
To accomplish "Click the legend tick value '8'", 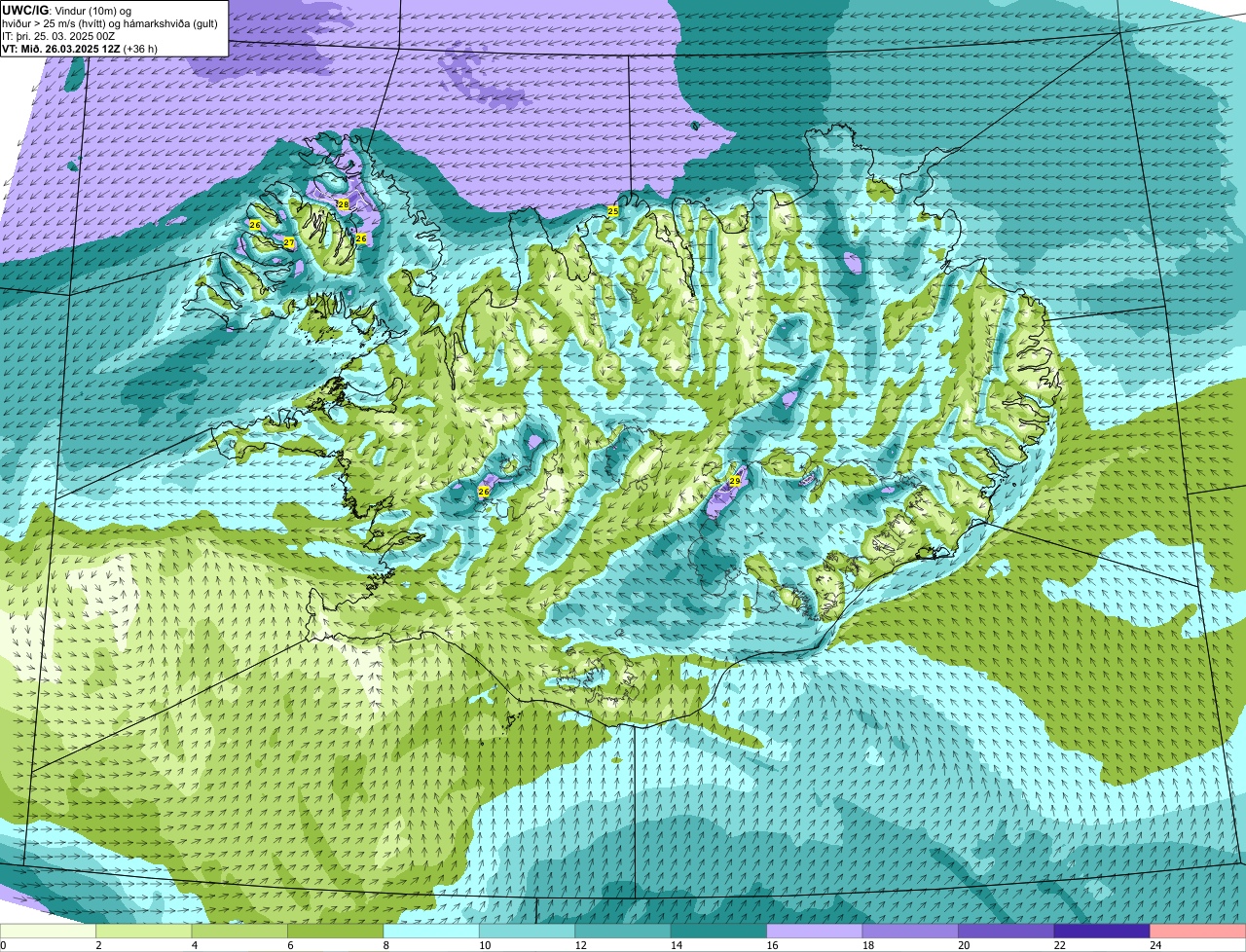I will 386,945.
